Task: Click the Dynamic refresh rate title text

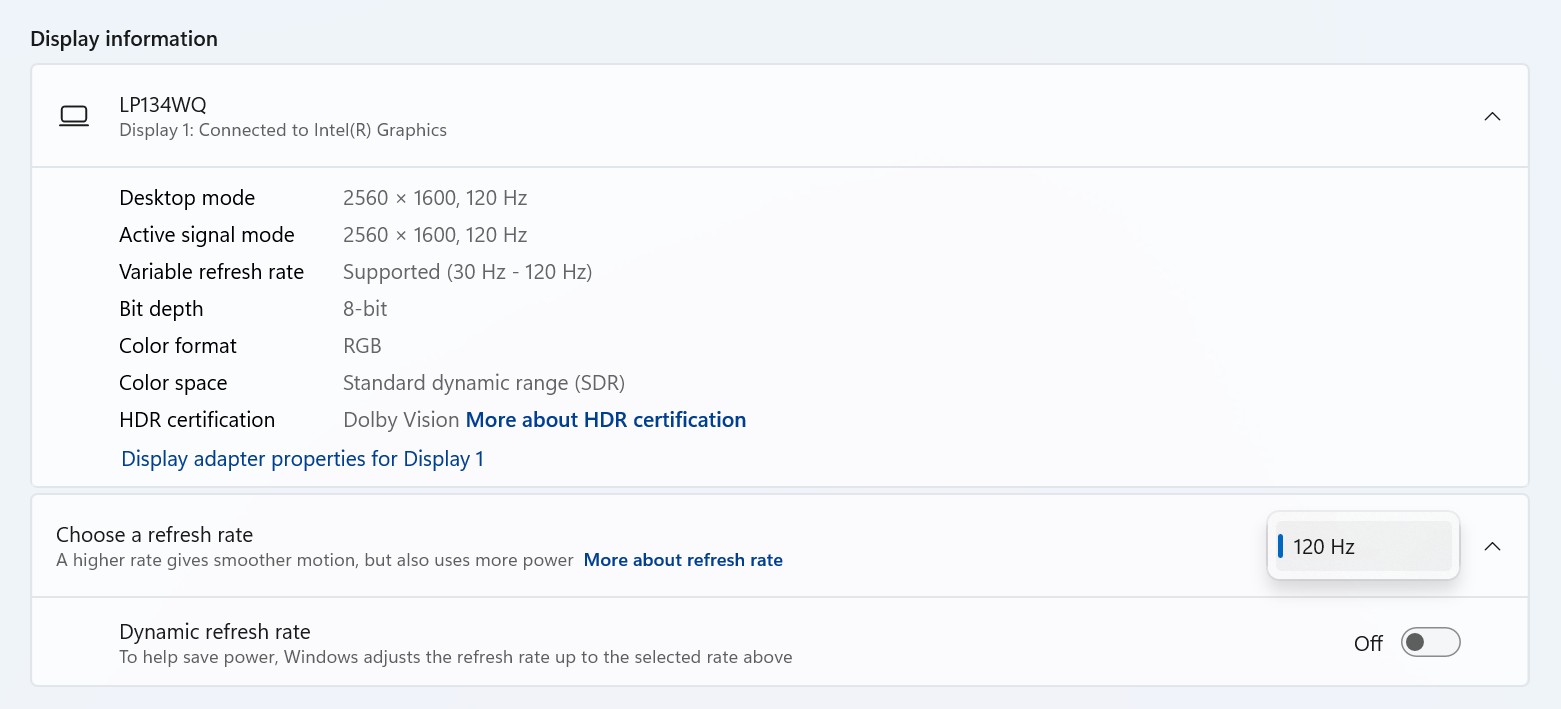Action: (215, 632)
